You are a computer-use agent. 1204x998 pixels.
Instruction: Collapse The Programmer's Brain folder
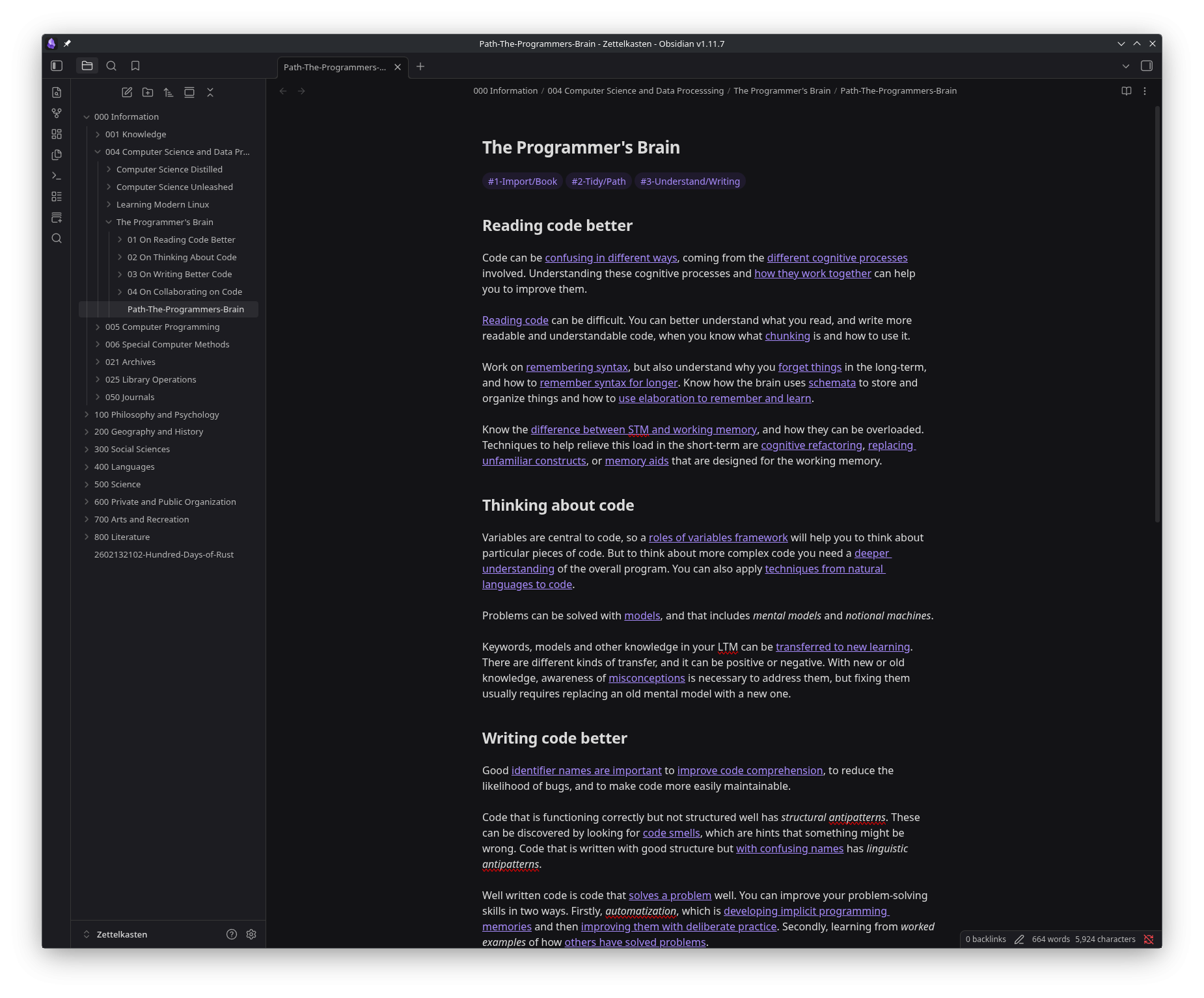pos(109,222)
